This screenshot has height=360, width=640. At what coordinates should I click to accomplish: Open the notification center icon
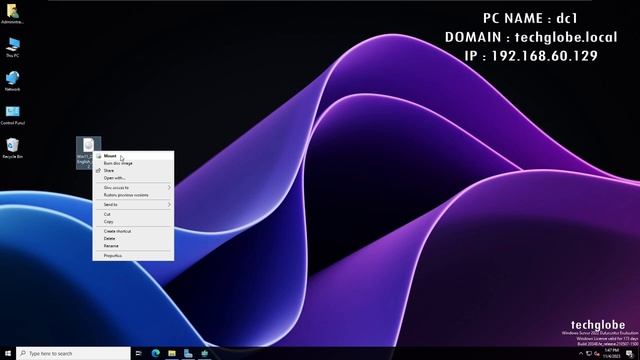click(630, 353)
